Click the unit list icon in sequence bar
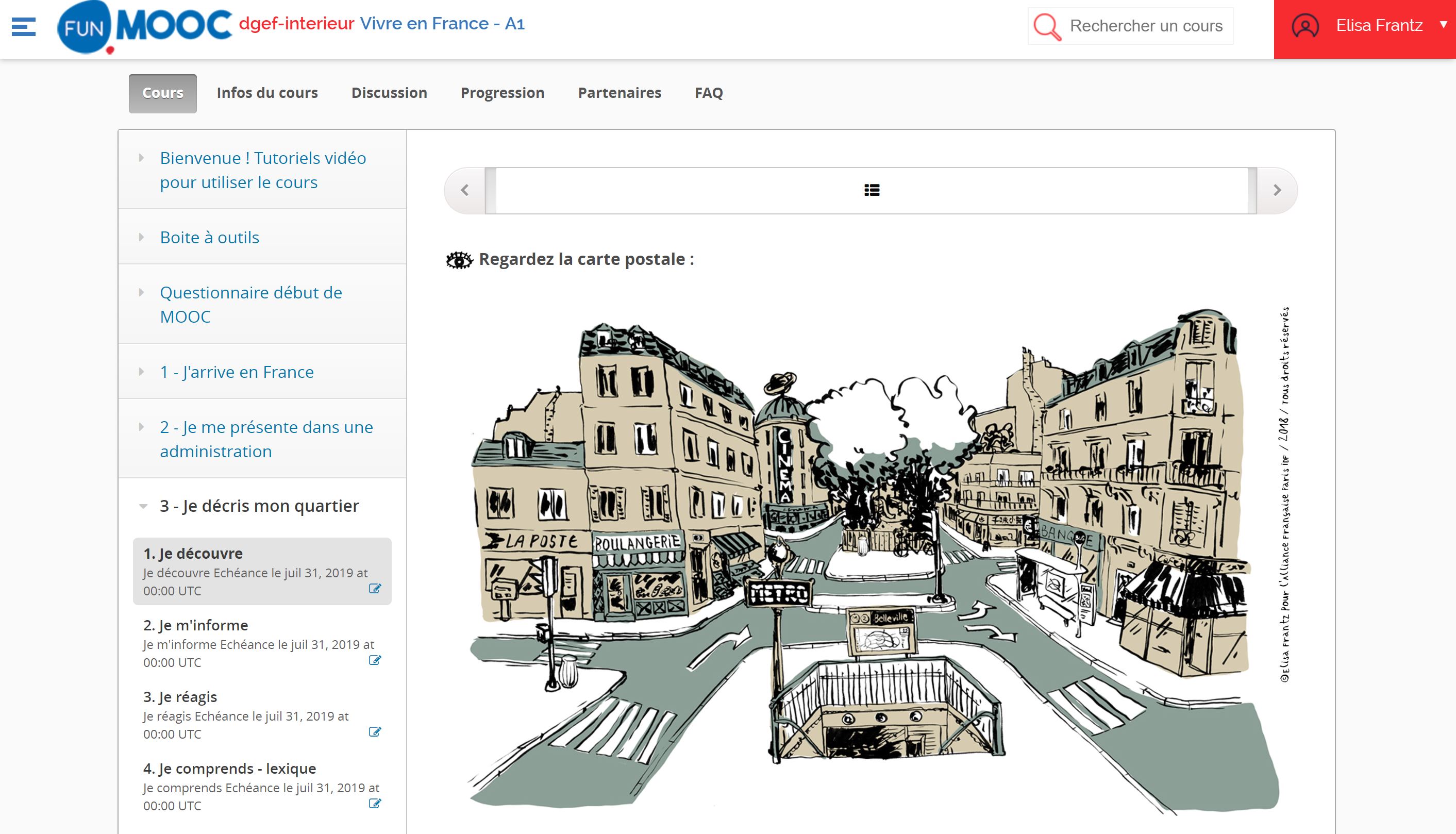This screenshot has height=834, width=1456. [x=872, y=190]
